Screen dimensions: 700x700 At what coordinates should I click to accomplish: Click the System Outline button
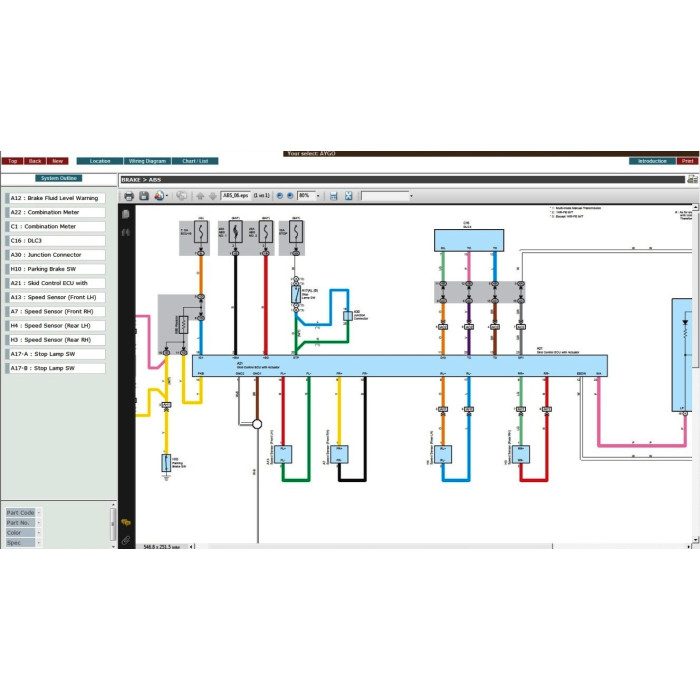58,178
